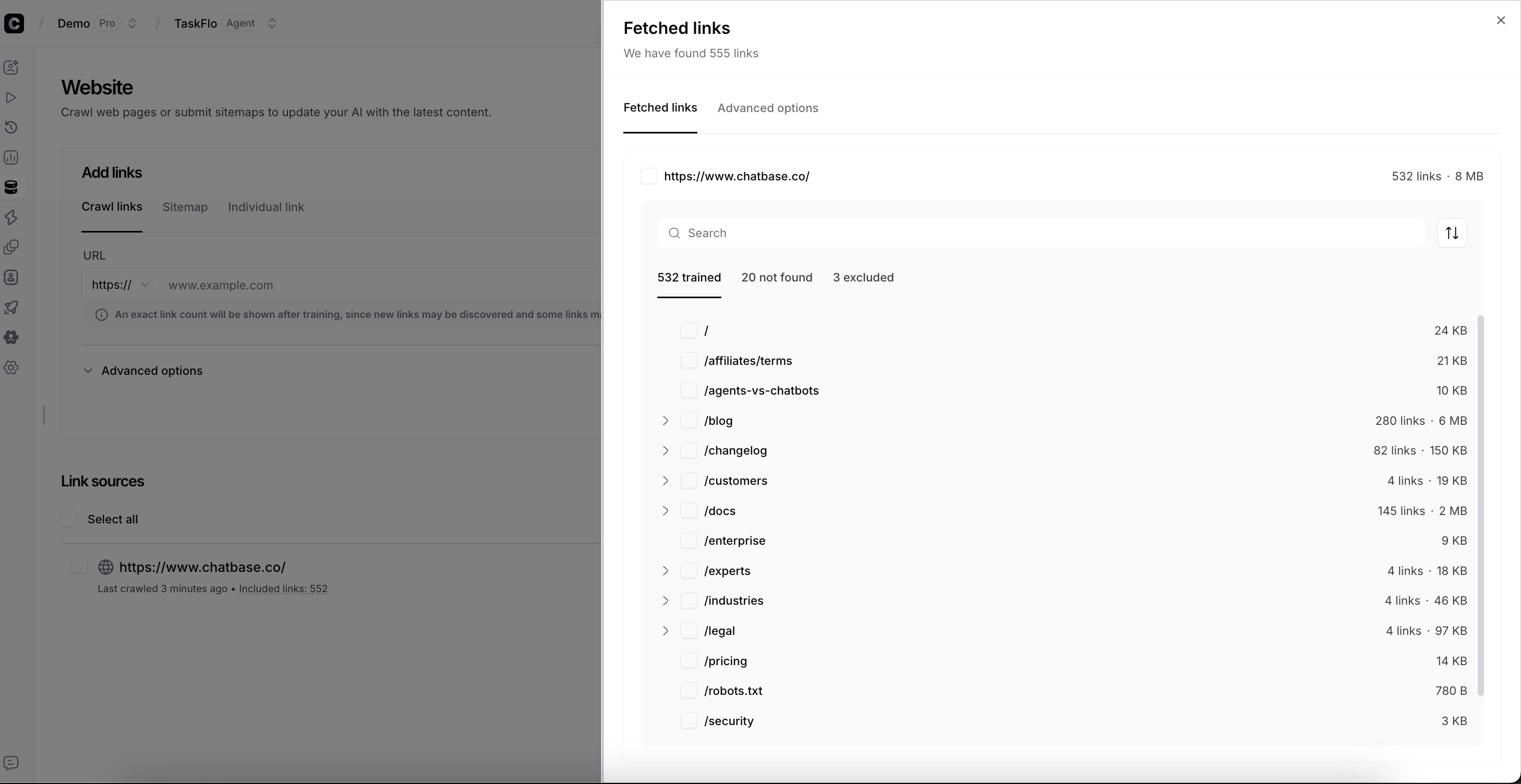Screen dimensions: 1521x784
Task: Open the Playground play icon in sidebar
Action: [11, 97]
